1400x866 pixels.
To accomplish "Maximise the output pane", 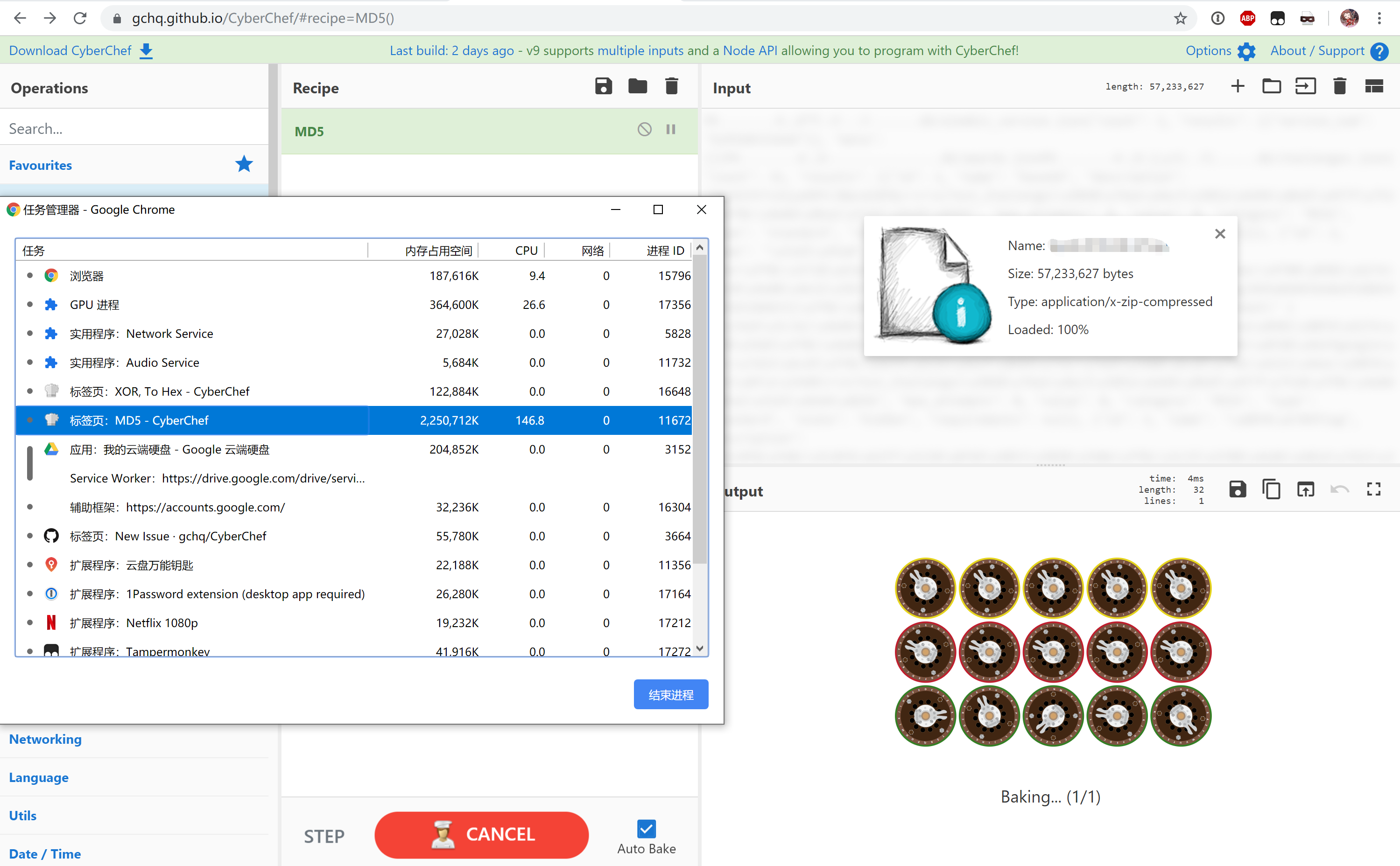I will tap(1374, 489).
